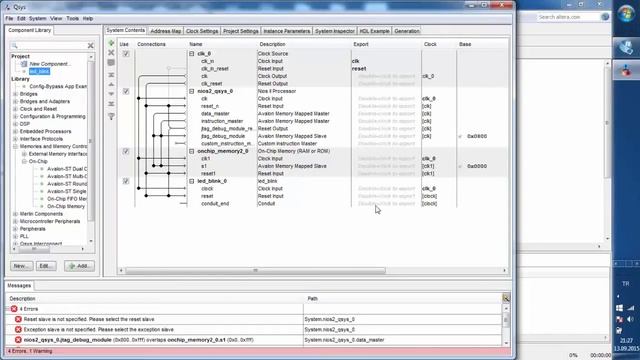Clear the component library search with X
Viewport: 640px width, 360px height.
(91, 45)
